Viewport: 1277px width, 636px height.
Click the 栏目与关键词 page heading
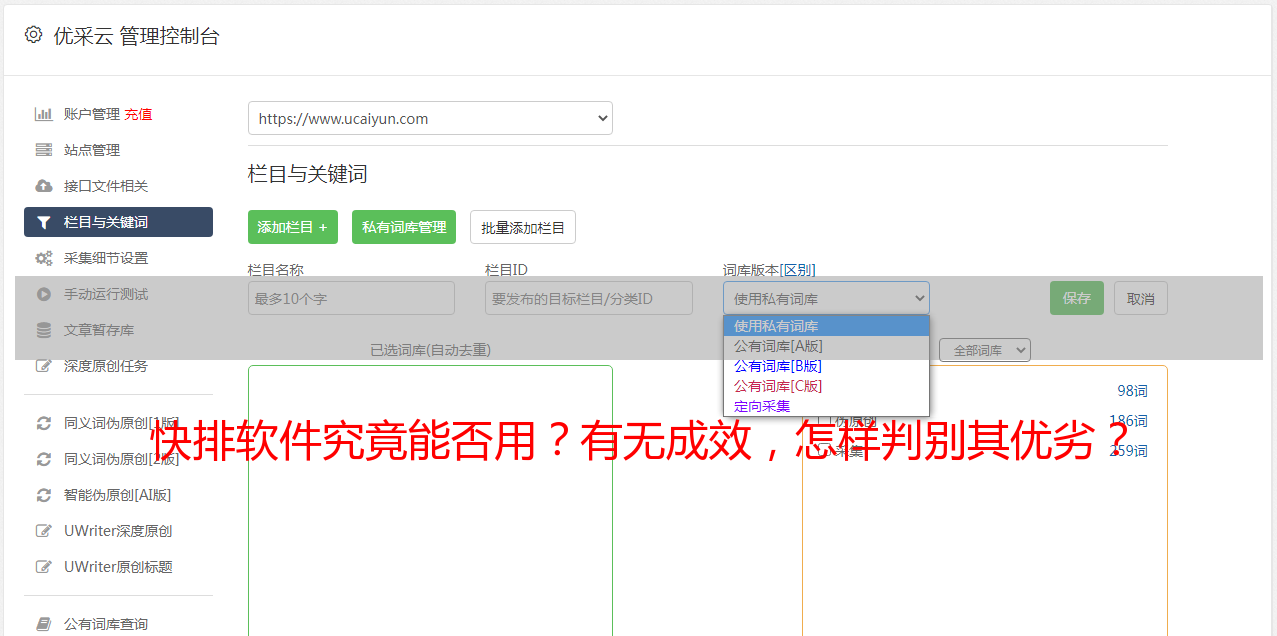point(307,174)
